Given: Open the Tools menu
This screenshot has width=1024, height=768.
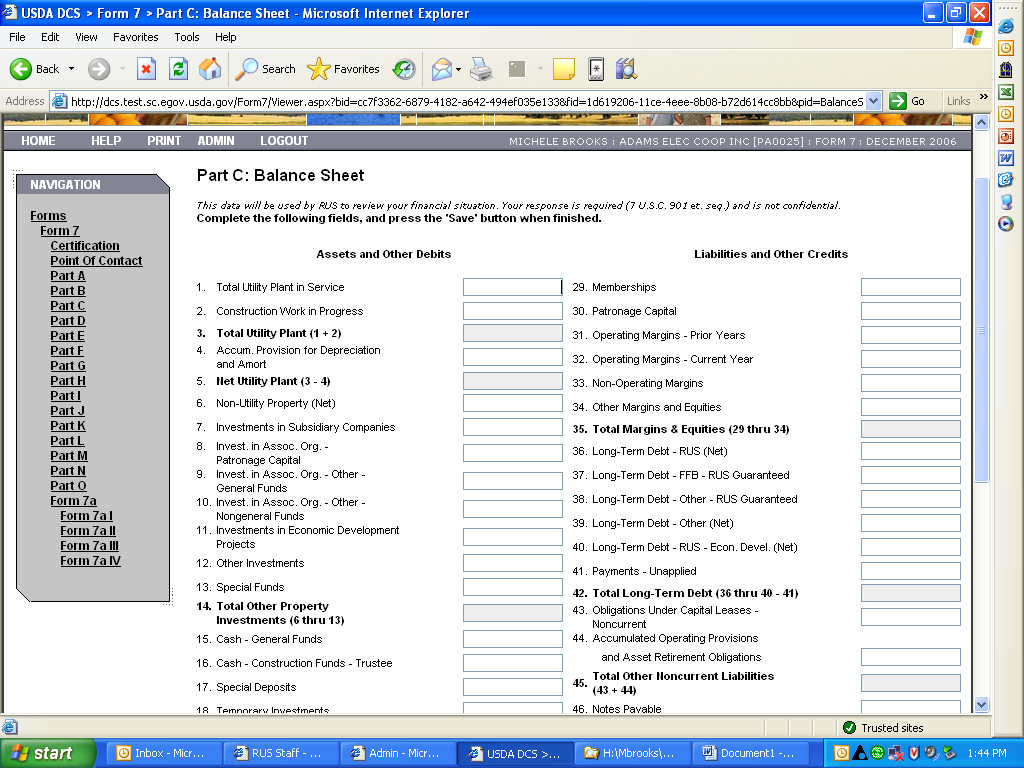Looking at the screenshot, I should click(x=187, y=37).
